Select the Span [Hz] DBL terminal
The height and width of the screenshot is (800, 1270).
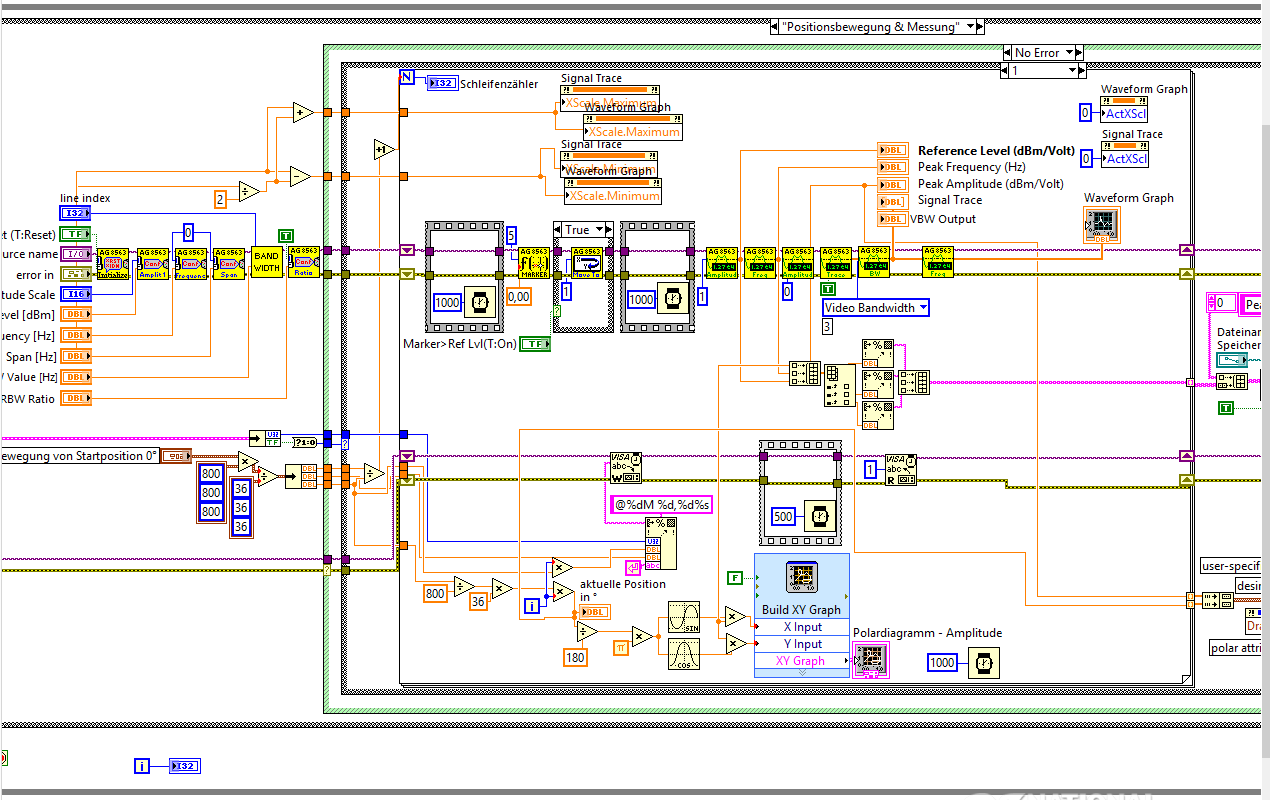click(76, 356)
